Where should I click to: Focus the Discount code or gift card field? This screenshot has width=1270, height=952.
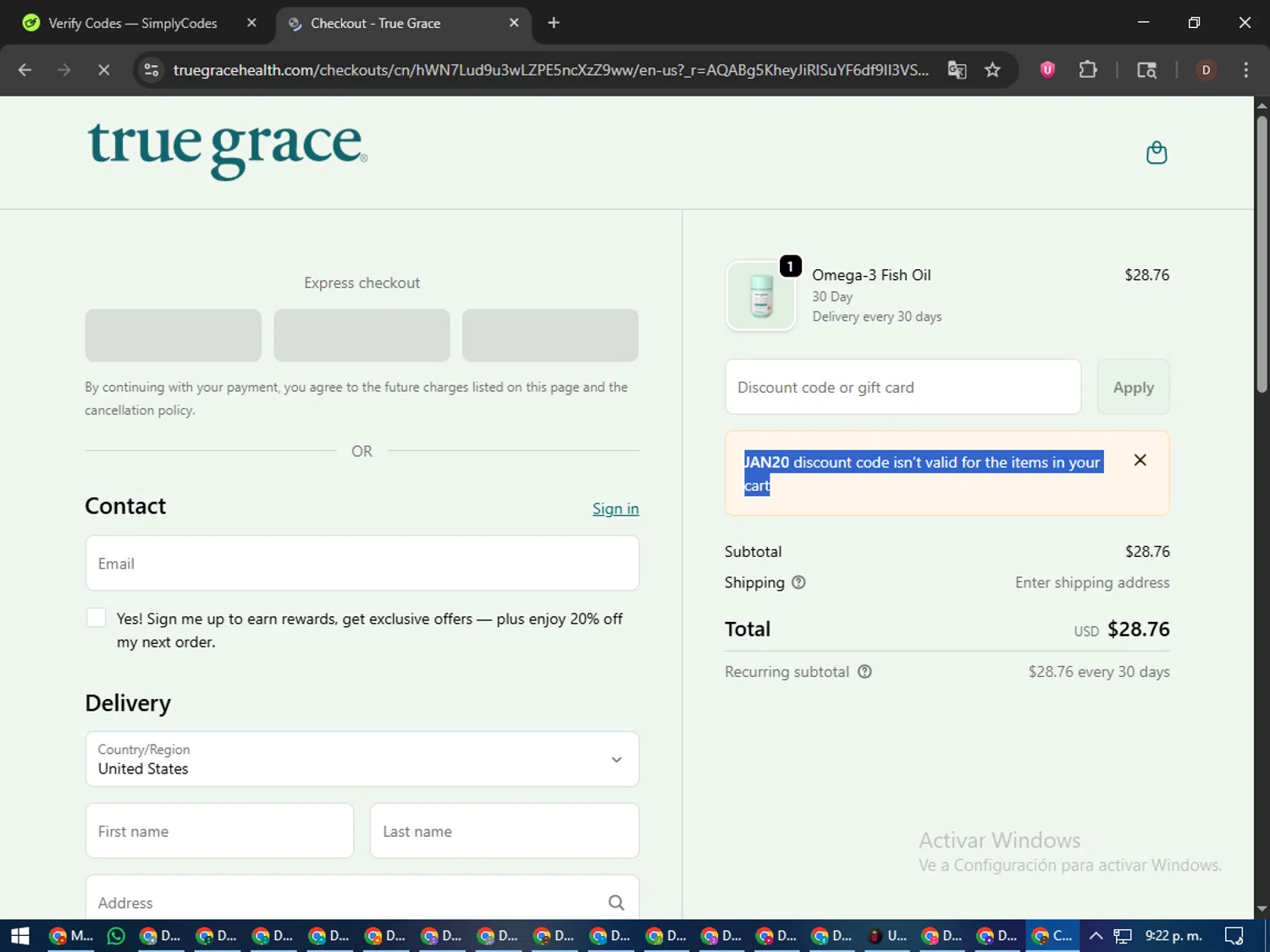pos(903,387)
